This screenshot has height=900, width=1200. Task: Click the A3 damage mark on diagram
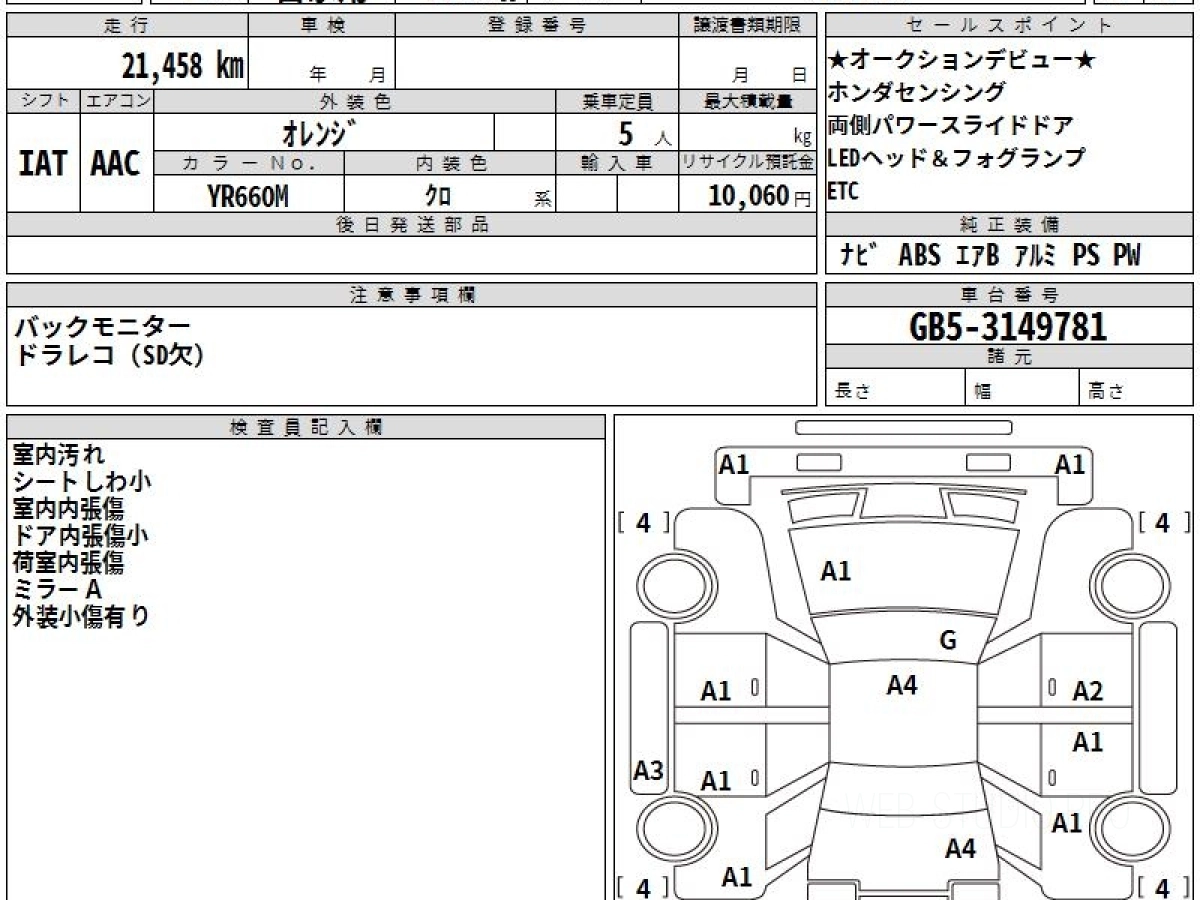[x=649, y=770]
